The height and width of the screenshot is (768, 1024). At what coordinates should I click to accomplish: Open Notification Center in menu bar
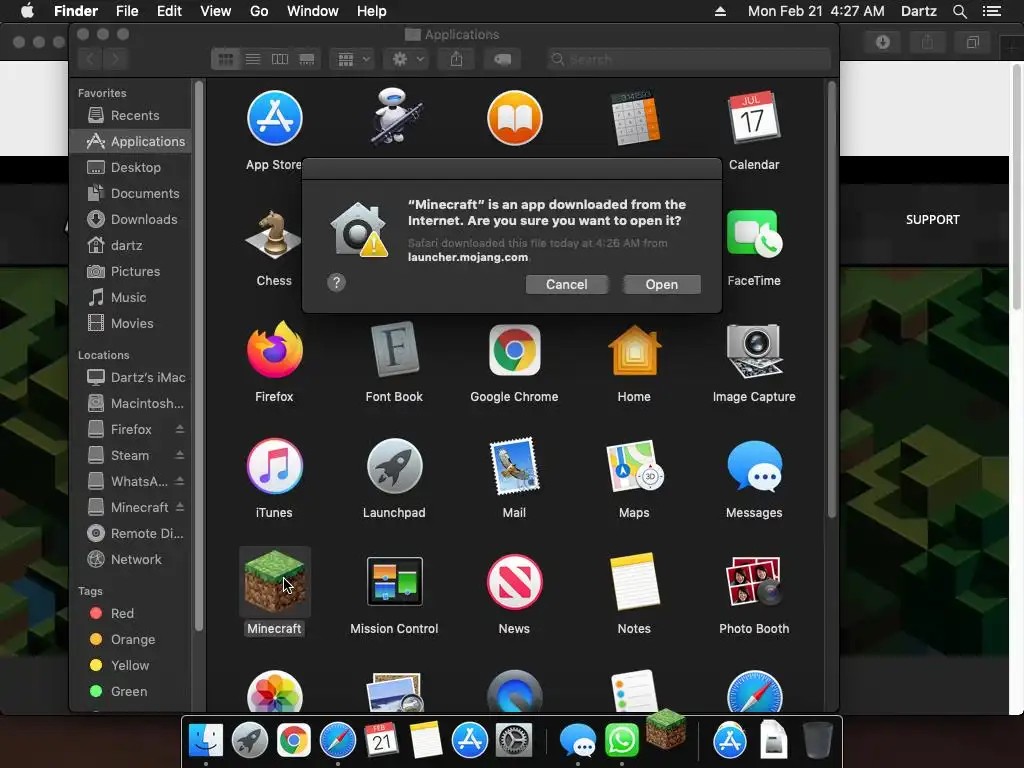[991, 11]
